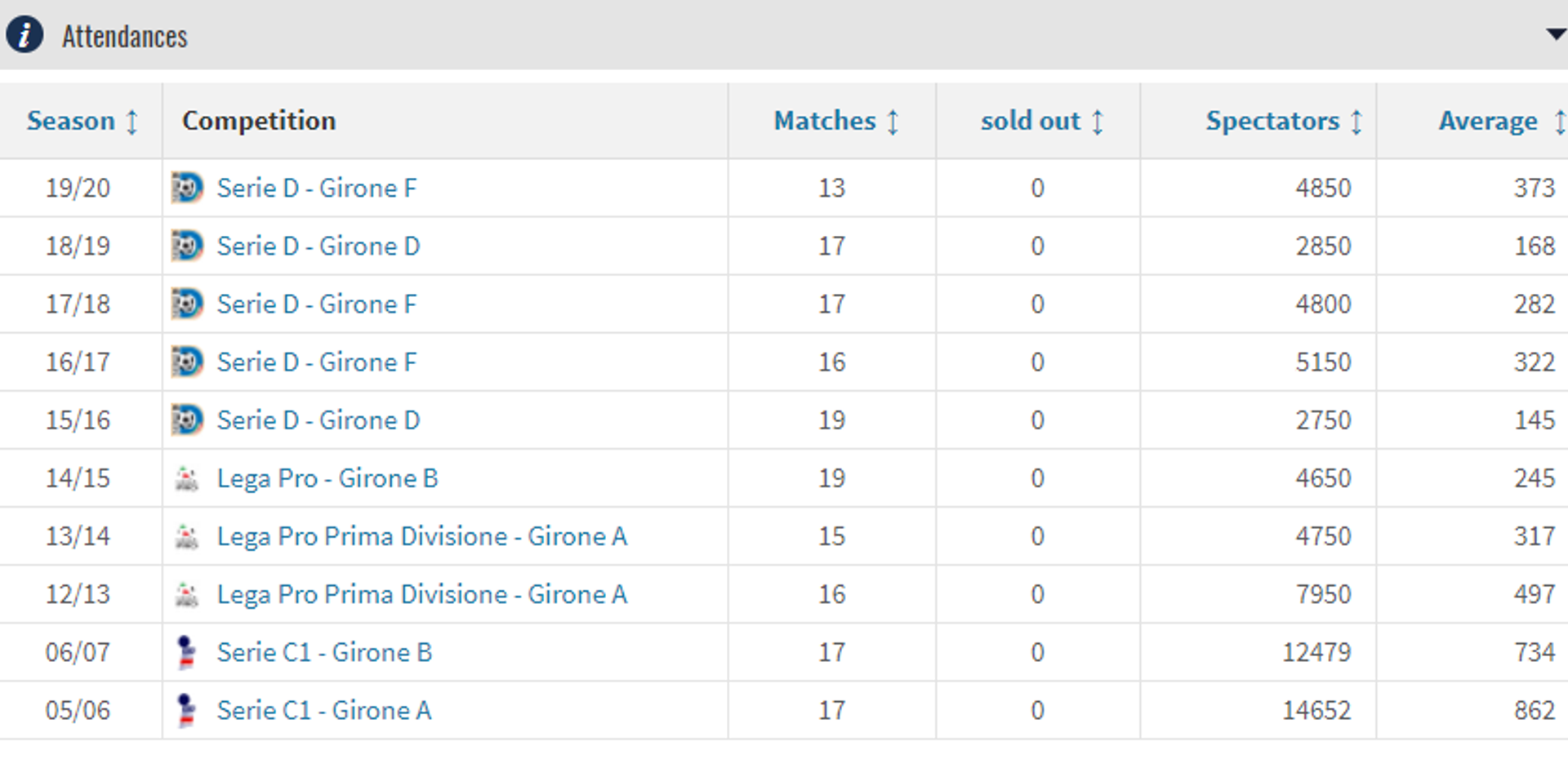The width and height of the screenshot is (1568, 777).
Task: Click Serie D logo in 19/20 row
Action: (x=187, y=188)
